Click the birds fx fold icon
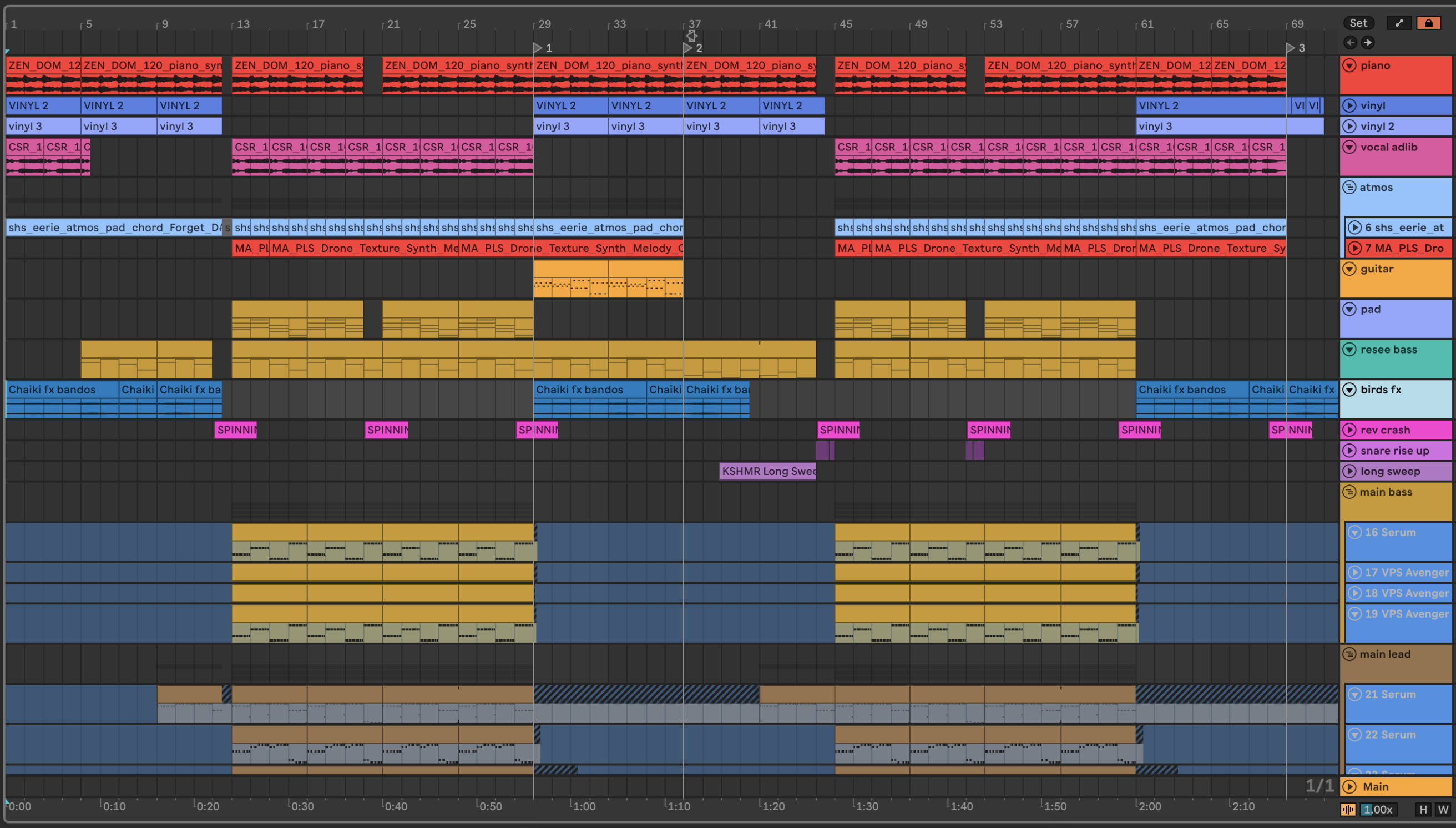 (1349, 390)
